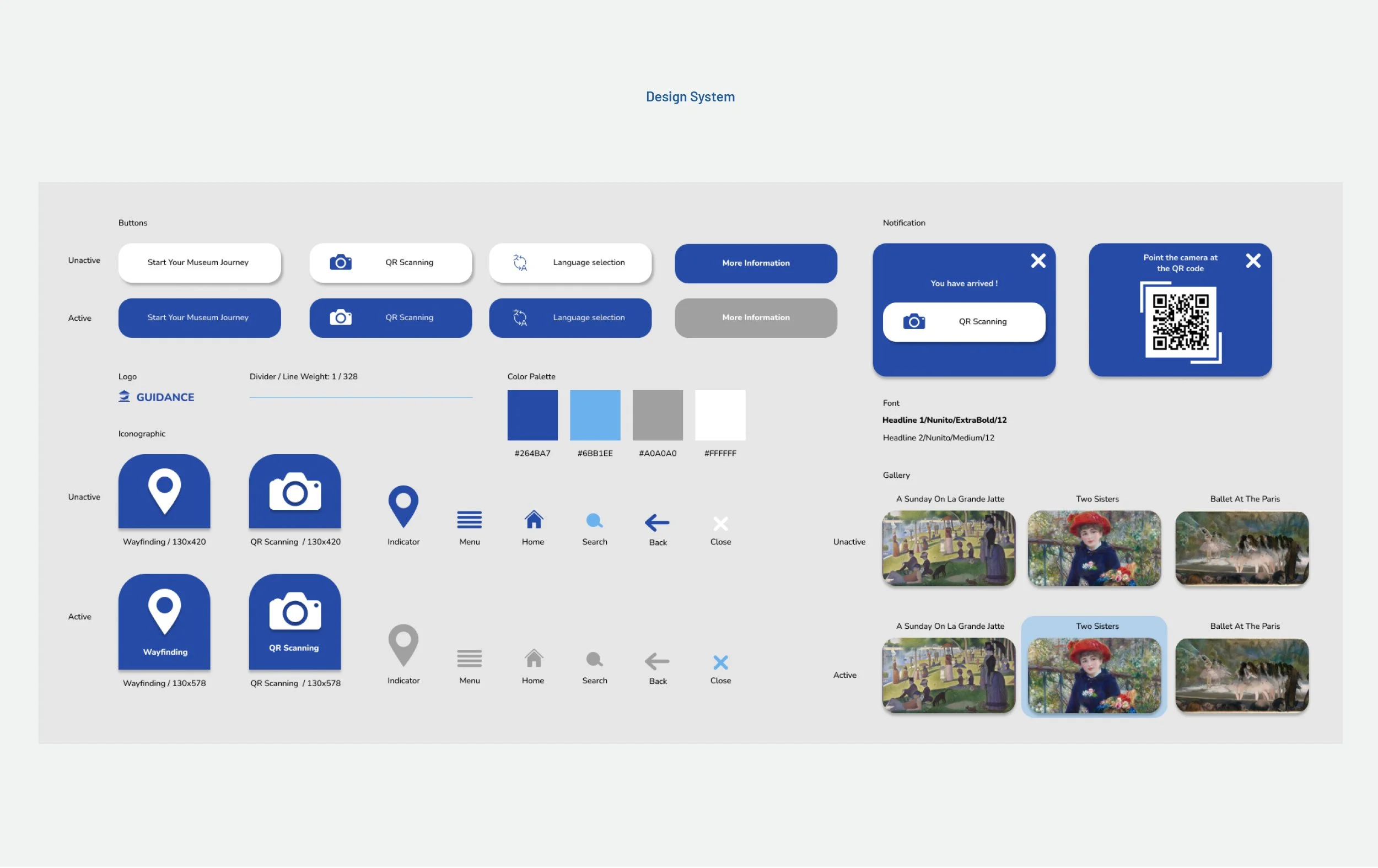Dismiss the 'Point the camera' QR notification
Image resolution: width=1378 pixels, height=868 pixels.
[x=1253, y=261]
